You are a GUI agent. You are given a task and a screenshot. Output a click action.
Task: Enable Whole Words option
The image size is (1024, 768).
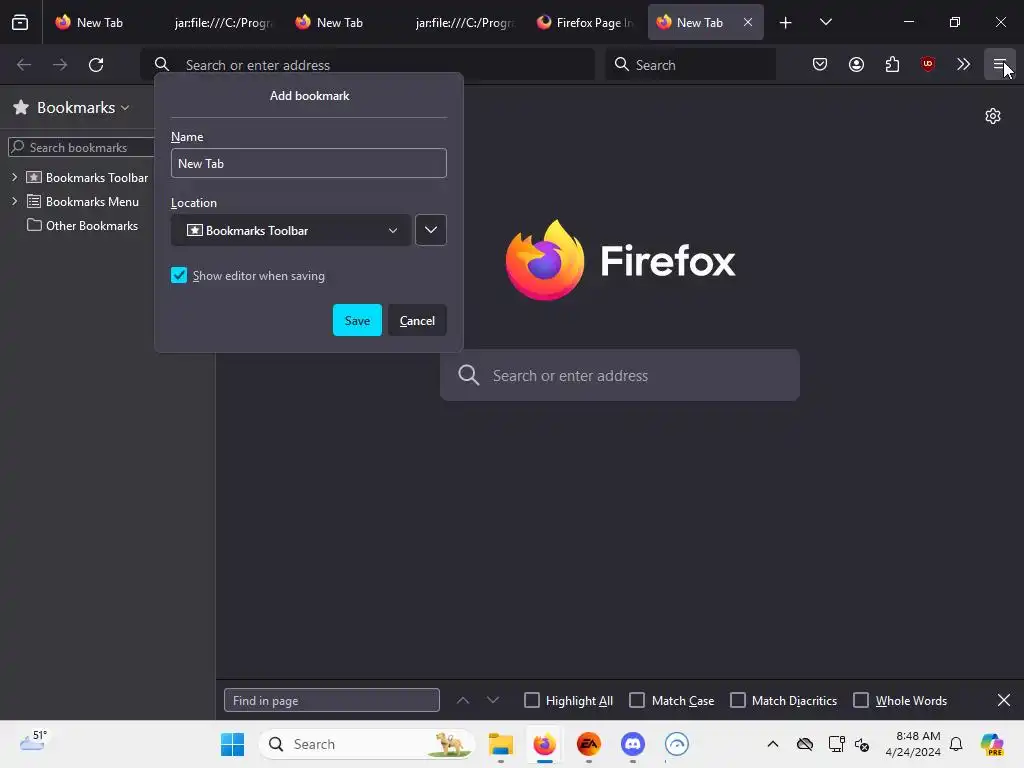pos(861,700)
